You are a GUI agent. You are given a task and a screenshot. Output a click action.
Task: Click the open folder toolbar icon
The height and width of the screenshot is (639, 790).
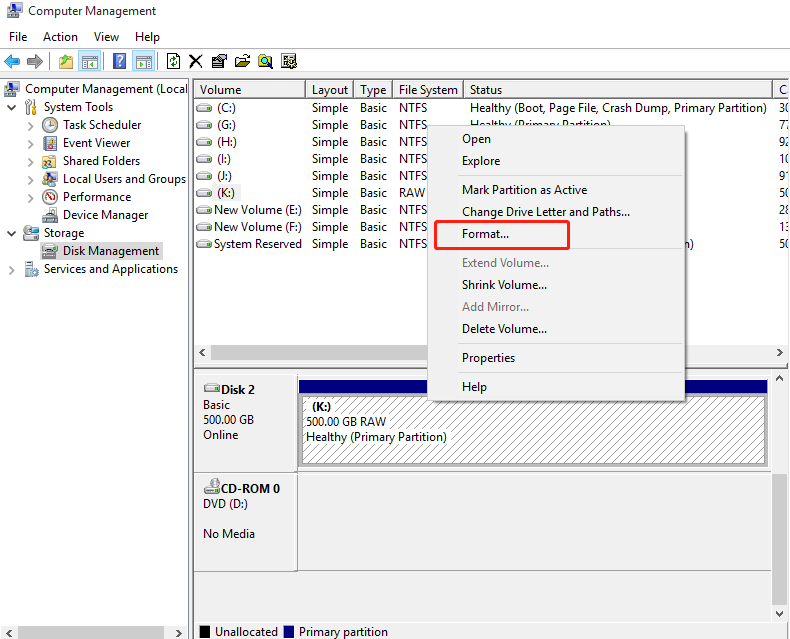pyautogui.click(x=242, y=62)
